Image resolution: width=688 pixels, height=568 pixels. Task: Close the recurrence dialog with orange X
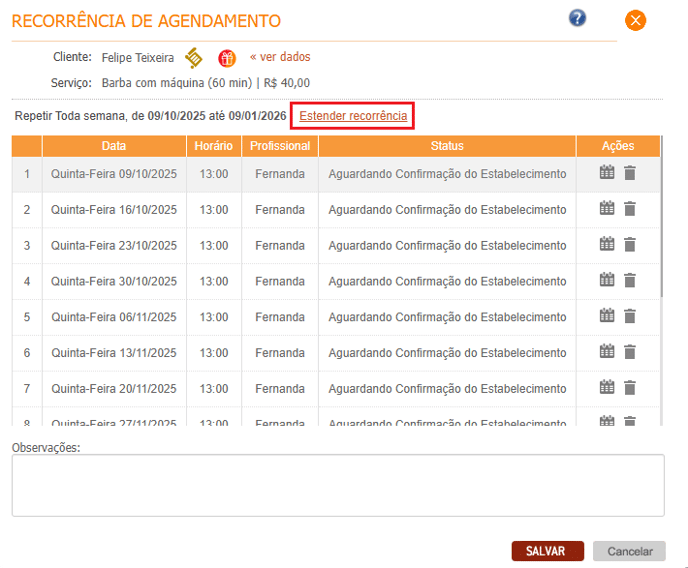click(635, 20)
